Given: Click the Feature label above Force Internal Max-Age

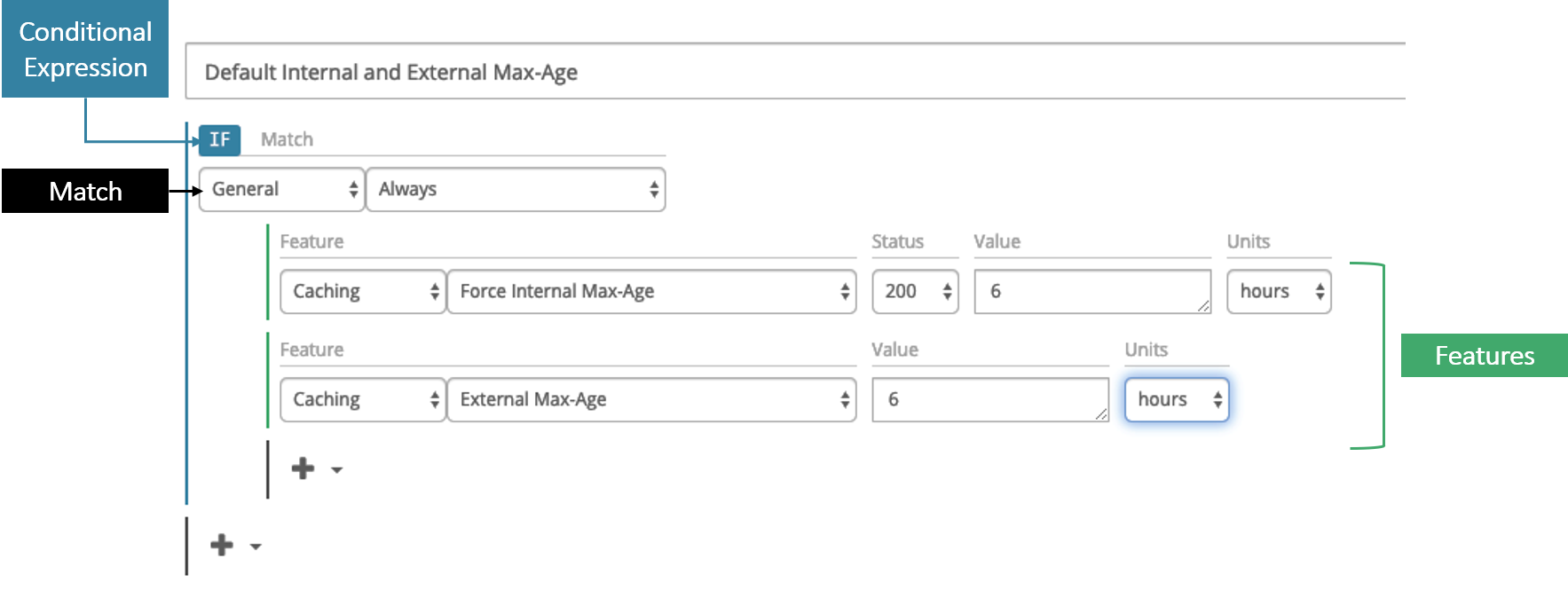Looking at the screenshot, I should click(311, 241).
